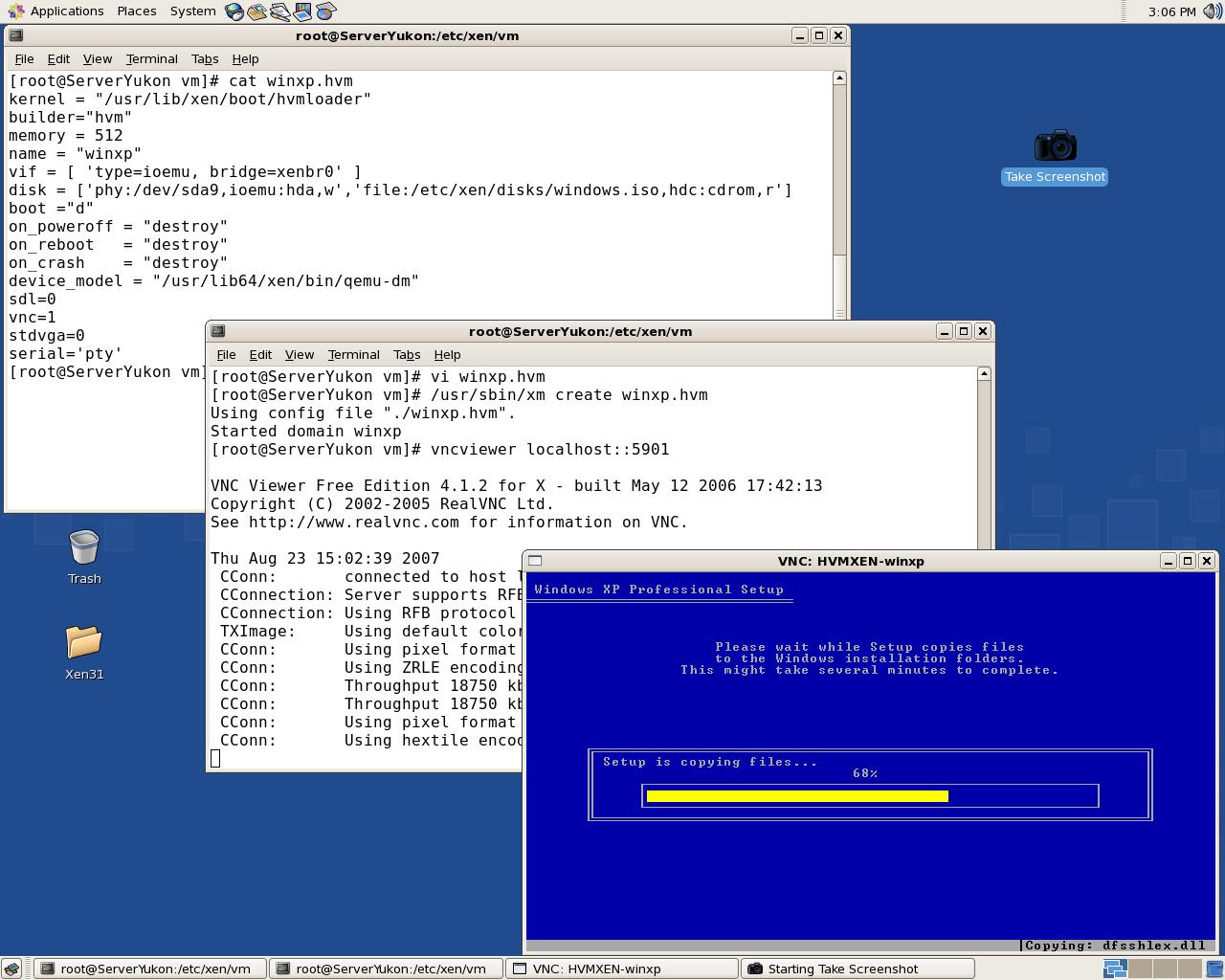1225x980 pixels.
Task: Switch to the second workspace in switcher
Action: pyautogui.click(x=1139, y=969)
